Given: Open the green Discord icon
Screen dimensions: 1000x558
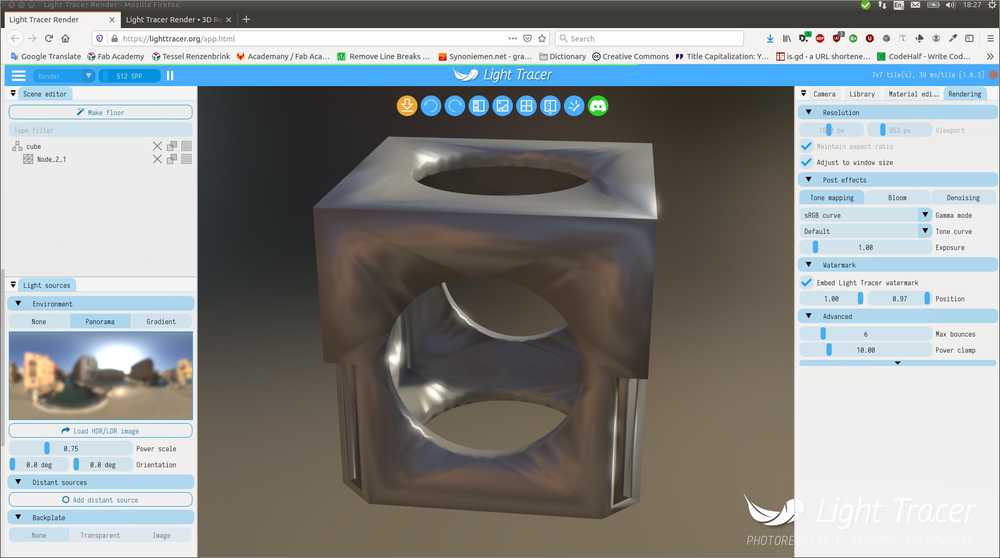Looking at the screenshot, I should (598, 106).
